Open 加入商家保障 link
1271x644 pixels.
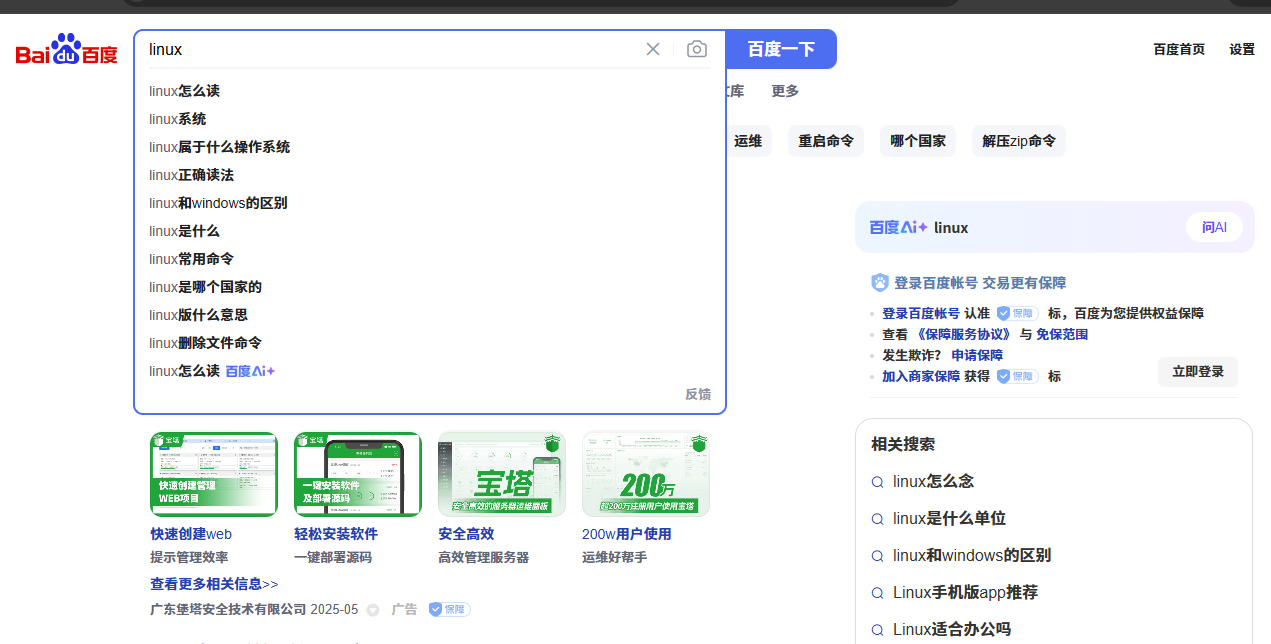pyautogui.click(x=921, y=376)
